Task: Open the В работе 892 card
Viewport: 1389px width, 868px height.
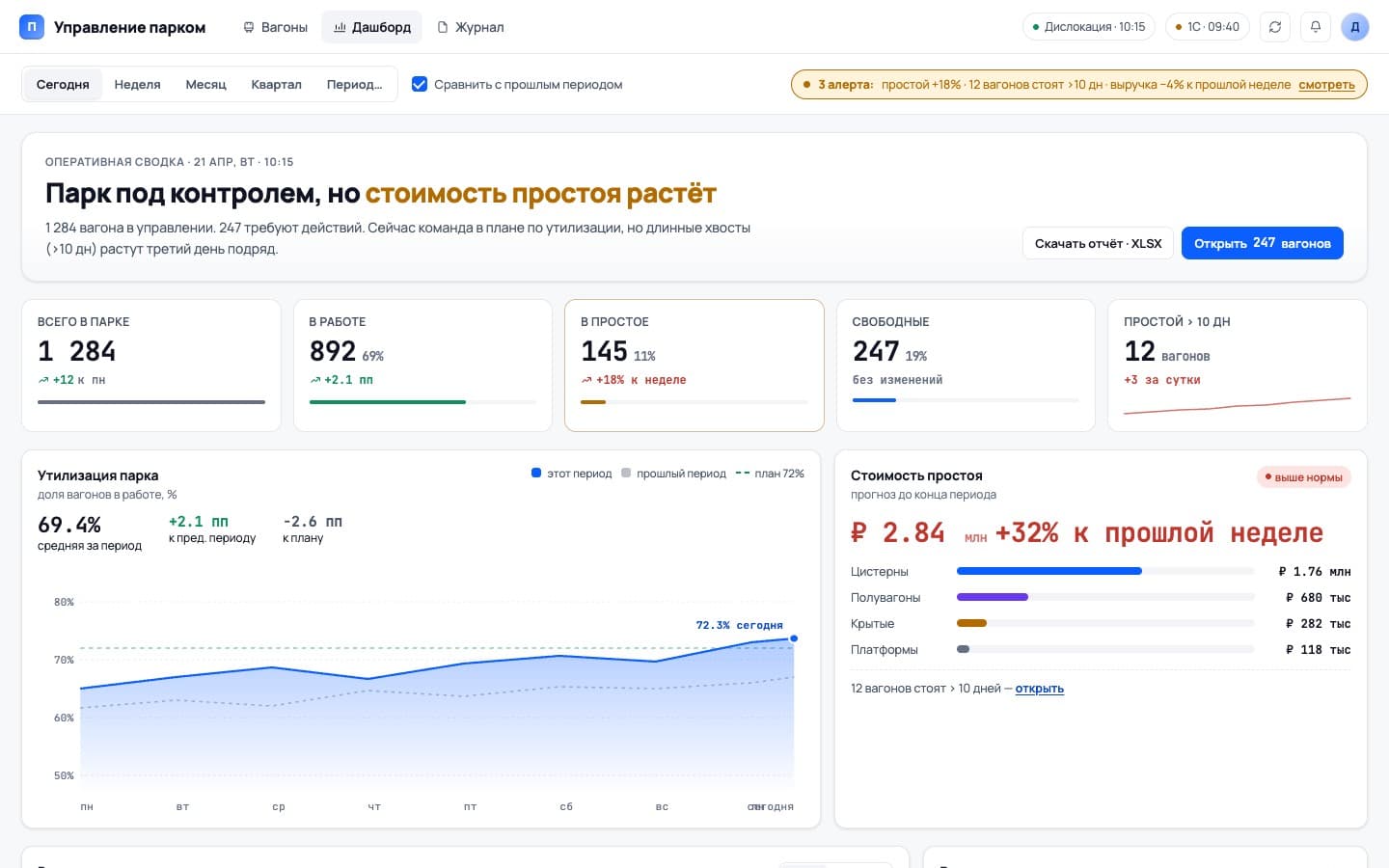Action: tap(422, 366)
